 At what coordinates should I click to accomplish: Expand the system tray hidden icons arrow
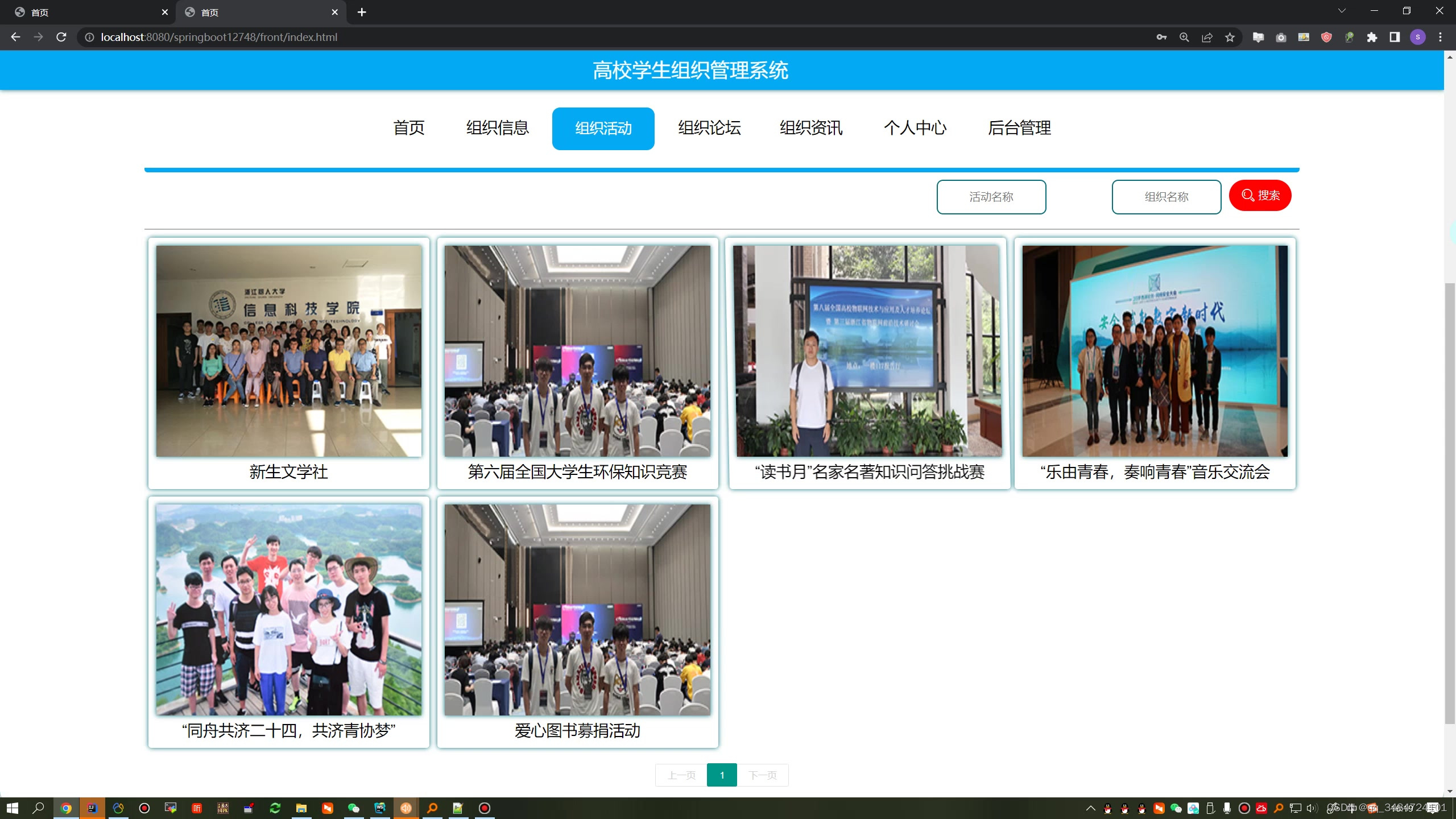coord(1090,808)
